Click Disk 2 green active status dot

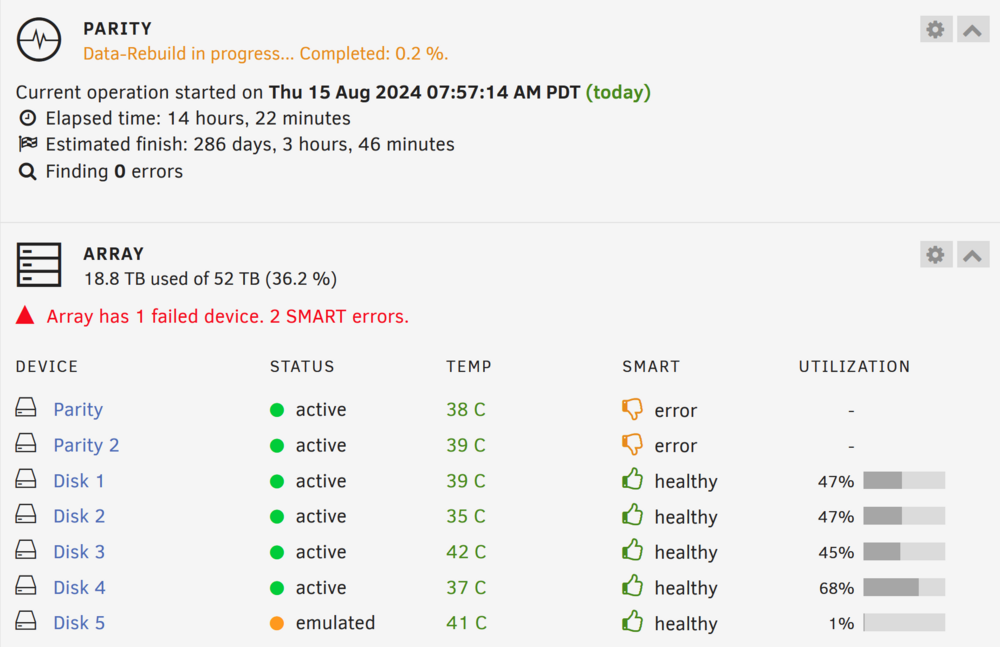click(277, 517)
